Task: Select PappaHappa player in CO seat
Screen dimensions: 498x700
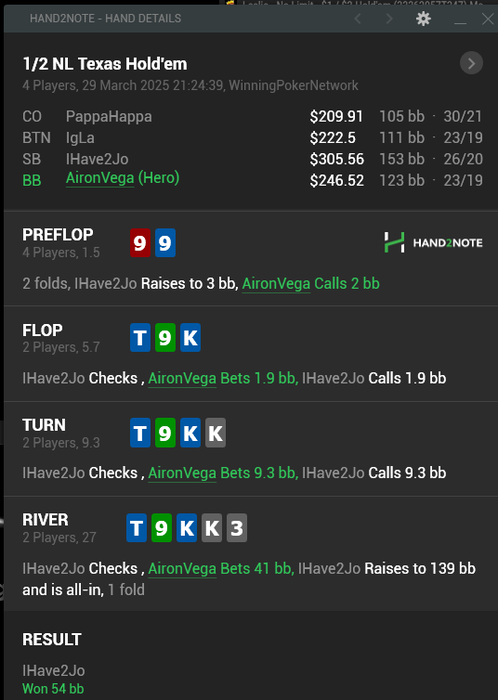Action: point(109,117)
